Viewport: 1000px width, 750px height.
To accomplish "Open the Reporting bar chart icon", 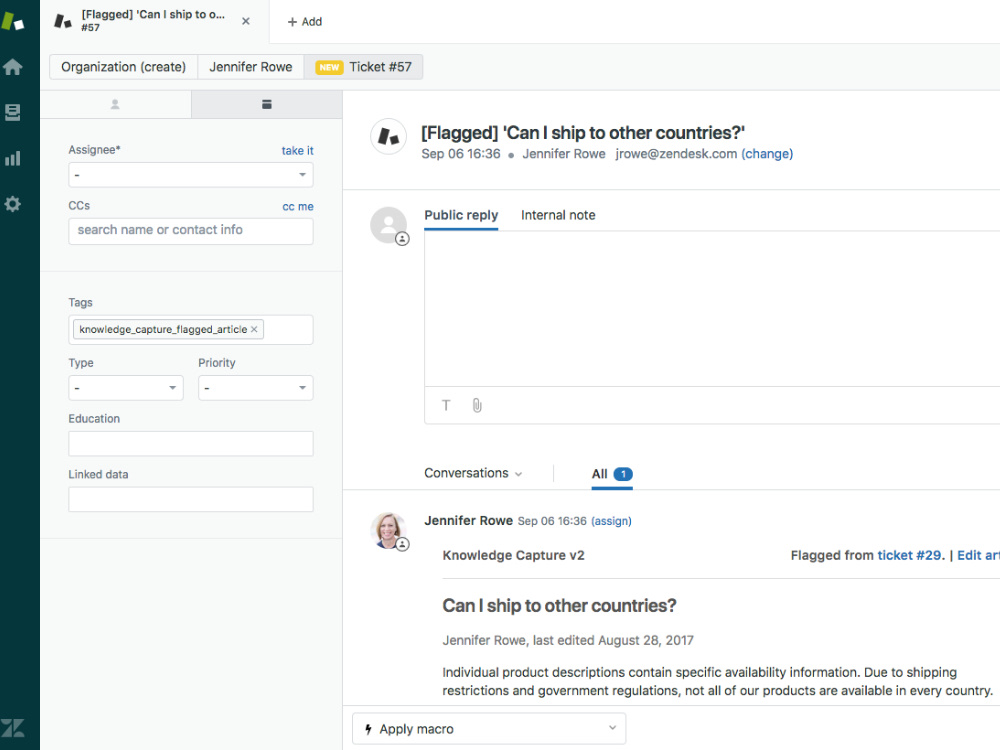I will pyautogui.click(x=13, y=158).
